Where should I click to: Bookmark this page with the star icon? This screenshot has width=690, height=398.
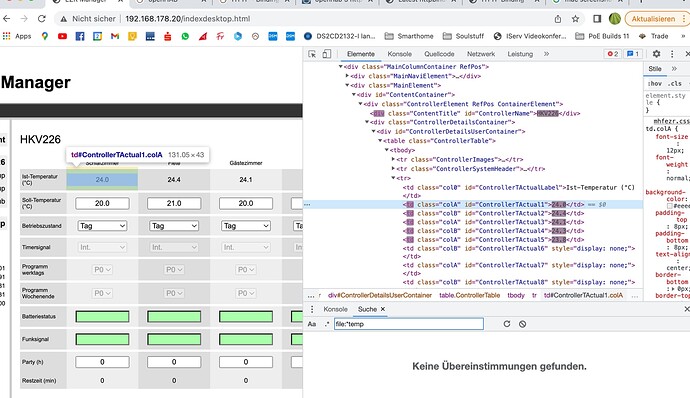point(575,19)
